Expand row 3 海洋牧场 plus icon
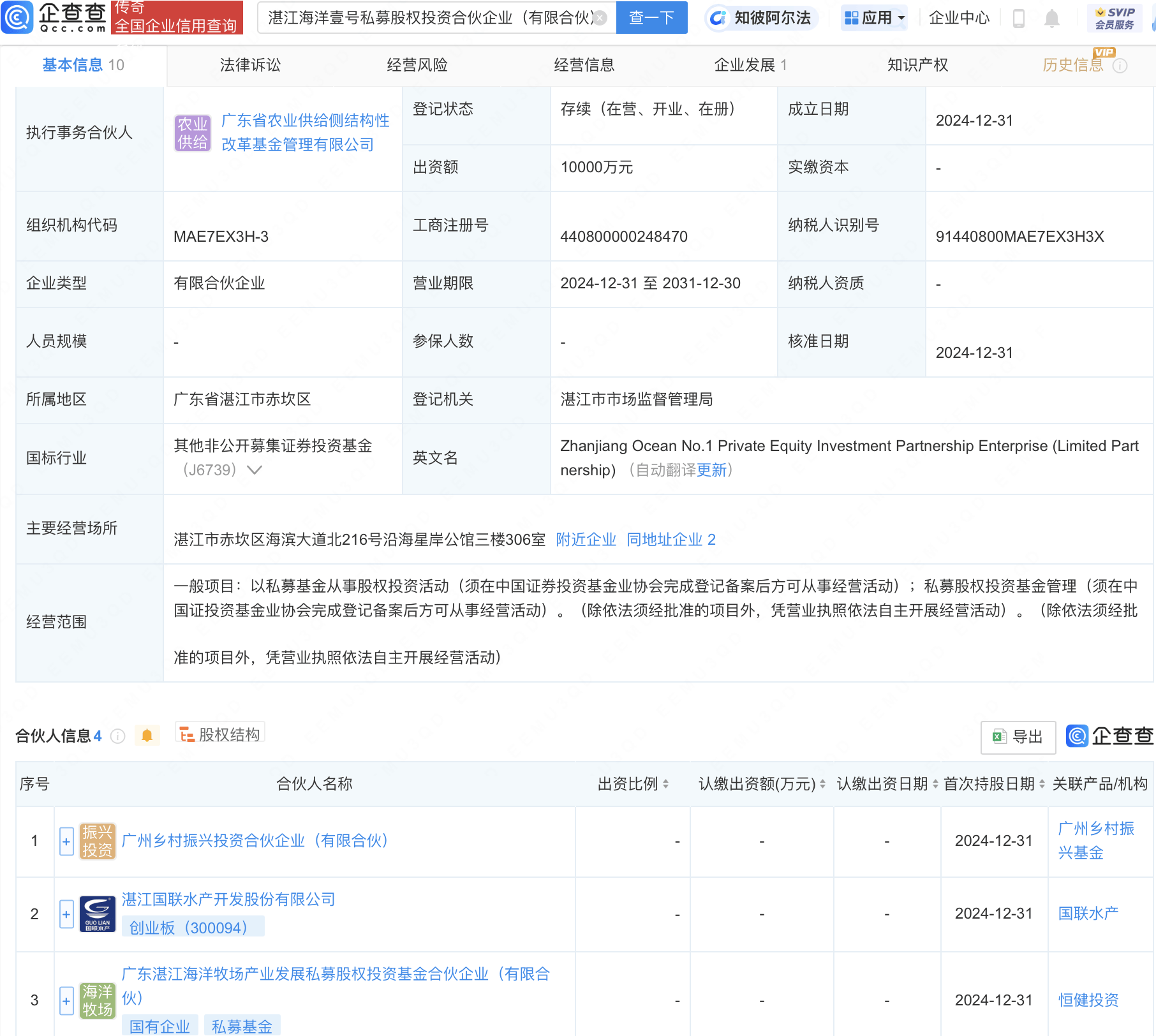 click(x=66, y=1000)
